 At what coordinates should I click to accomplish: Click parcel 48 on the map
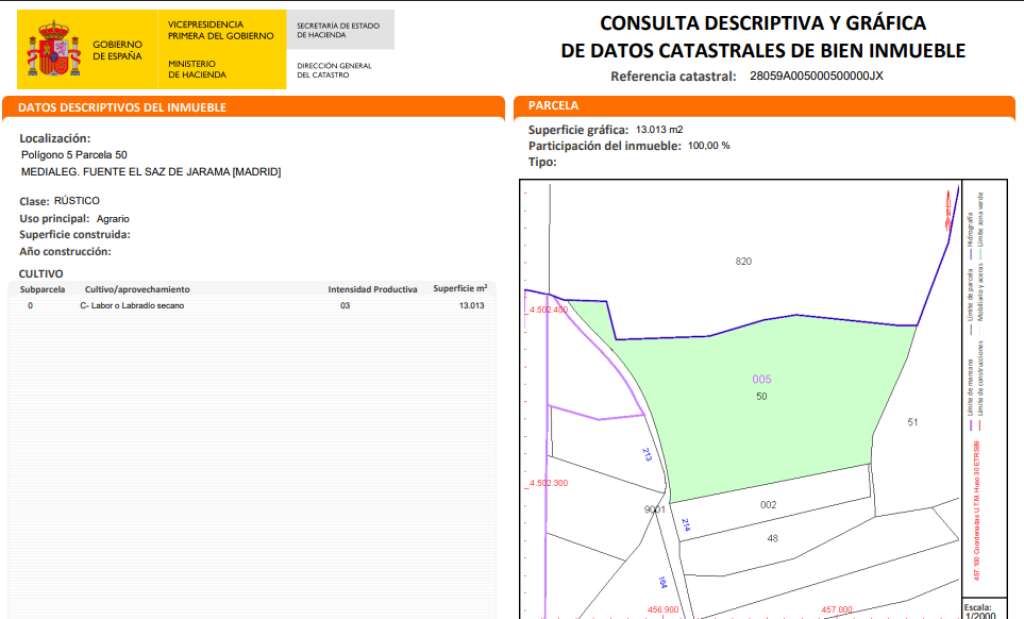pos(772,538)
